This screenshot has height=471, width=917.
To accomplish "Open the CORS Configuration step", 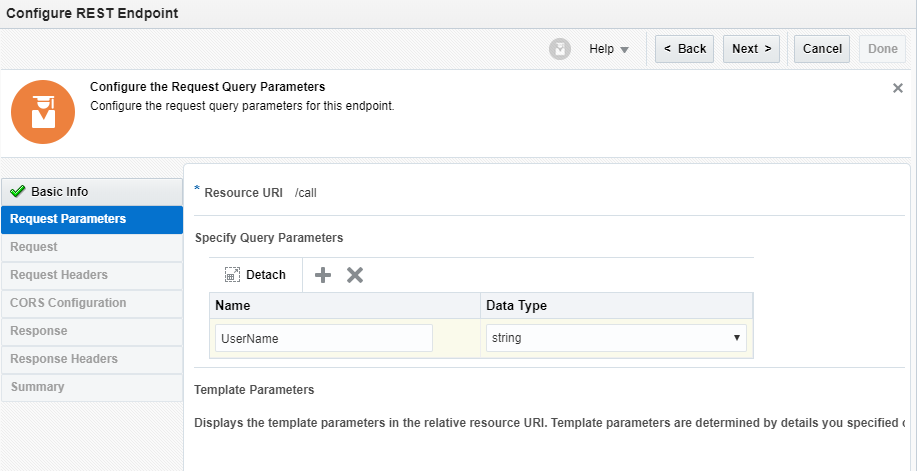I will pyautogui.click(x=68, y=303).
